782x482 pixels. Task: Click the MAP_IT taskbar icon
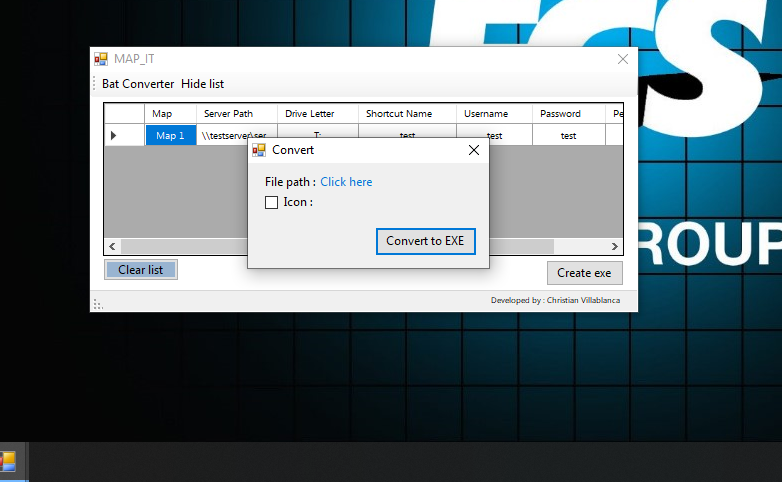(8, 462)
